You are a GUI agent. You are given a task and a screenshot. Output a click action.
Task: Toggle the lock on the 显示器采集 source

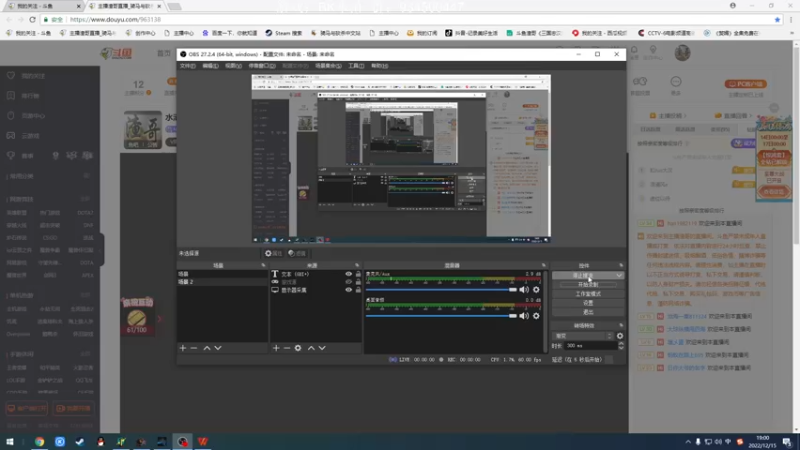(358, 290)
